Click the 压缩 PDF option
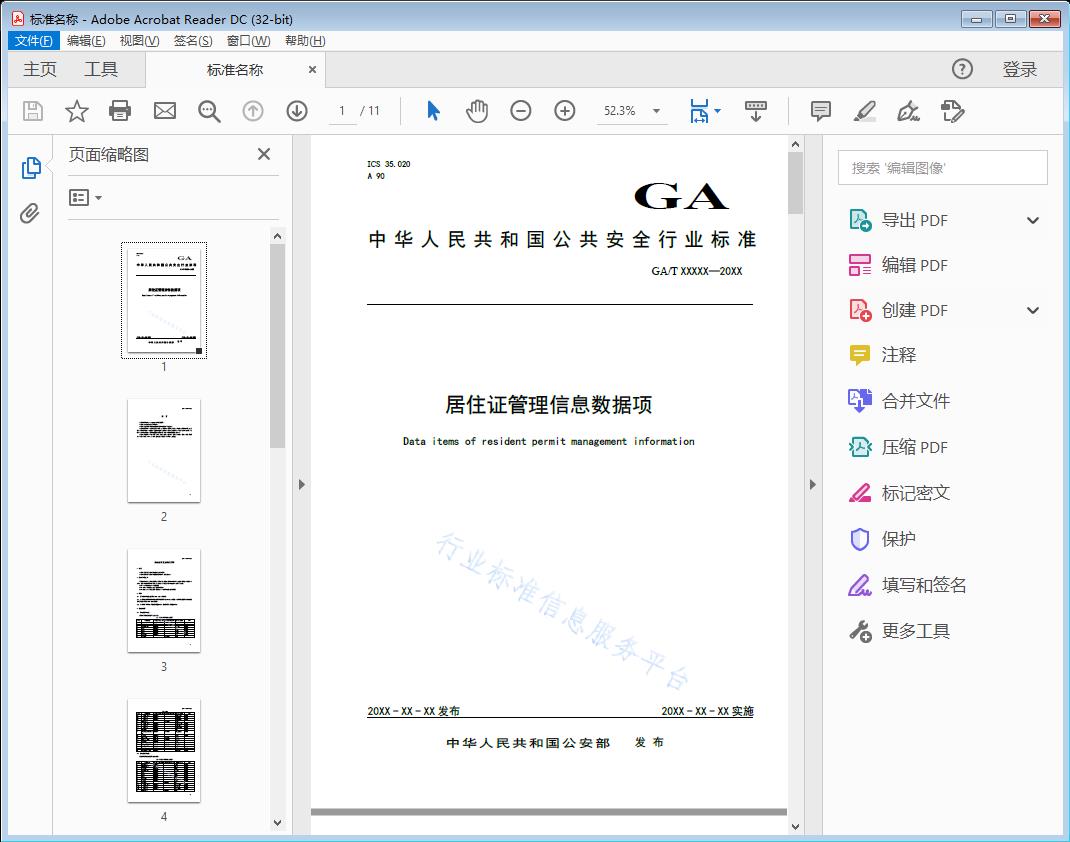Image resolution: width=1070 pixels, height=842 pixels. [x=917, y=447]
